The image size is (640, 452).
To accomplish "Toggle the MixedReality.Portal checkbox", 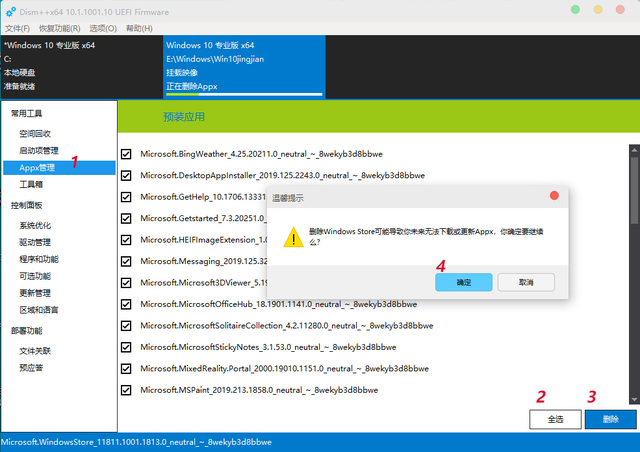I will (126, 369).
